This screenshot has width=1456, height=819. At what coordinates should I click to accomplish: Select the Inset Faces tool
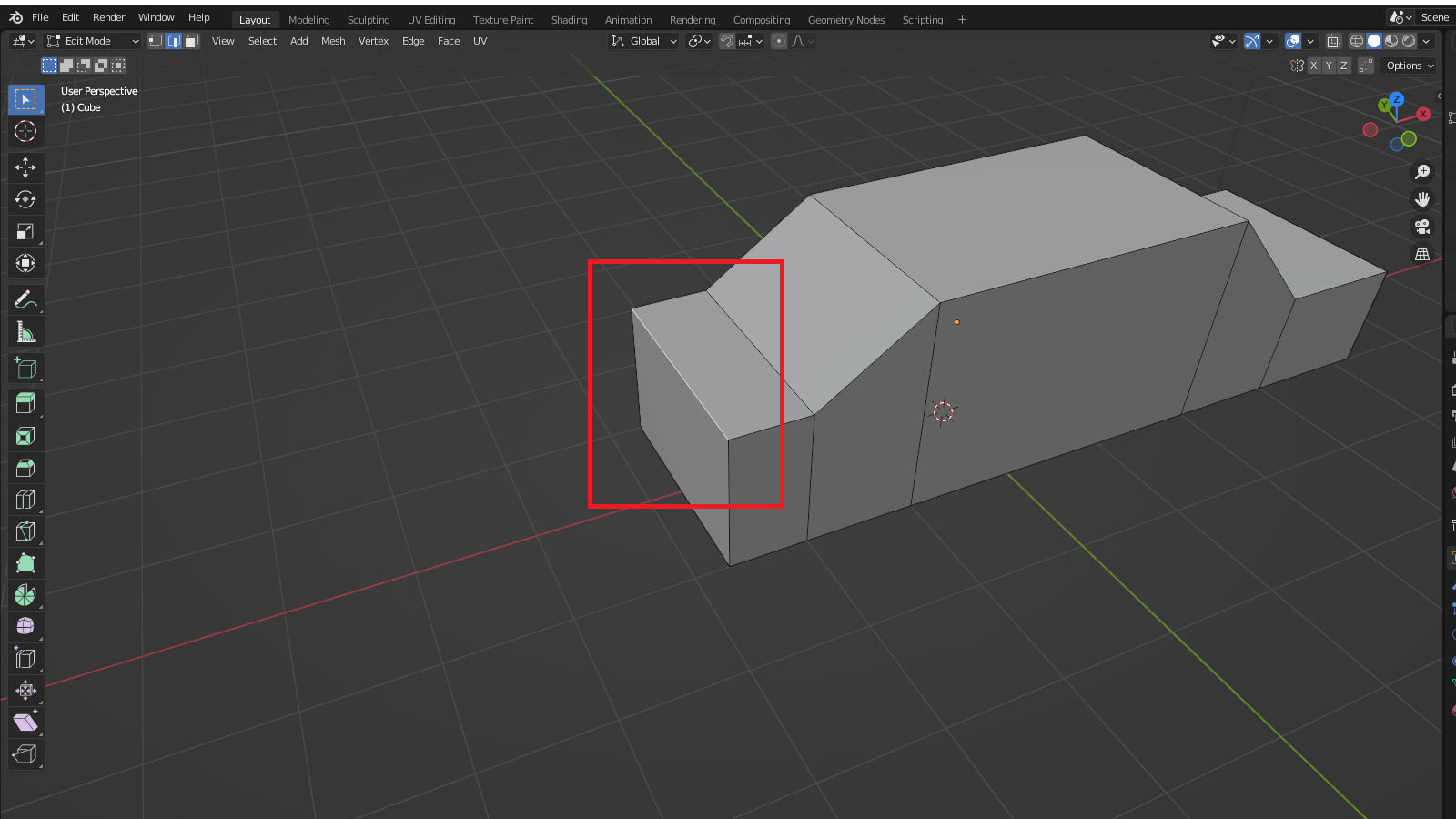click(x=25, y=436)
